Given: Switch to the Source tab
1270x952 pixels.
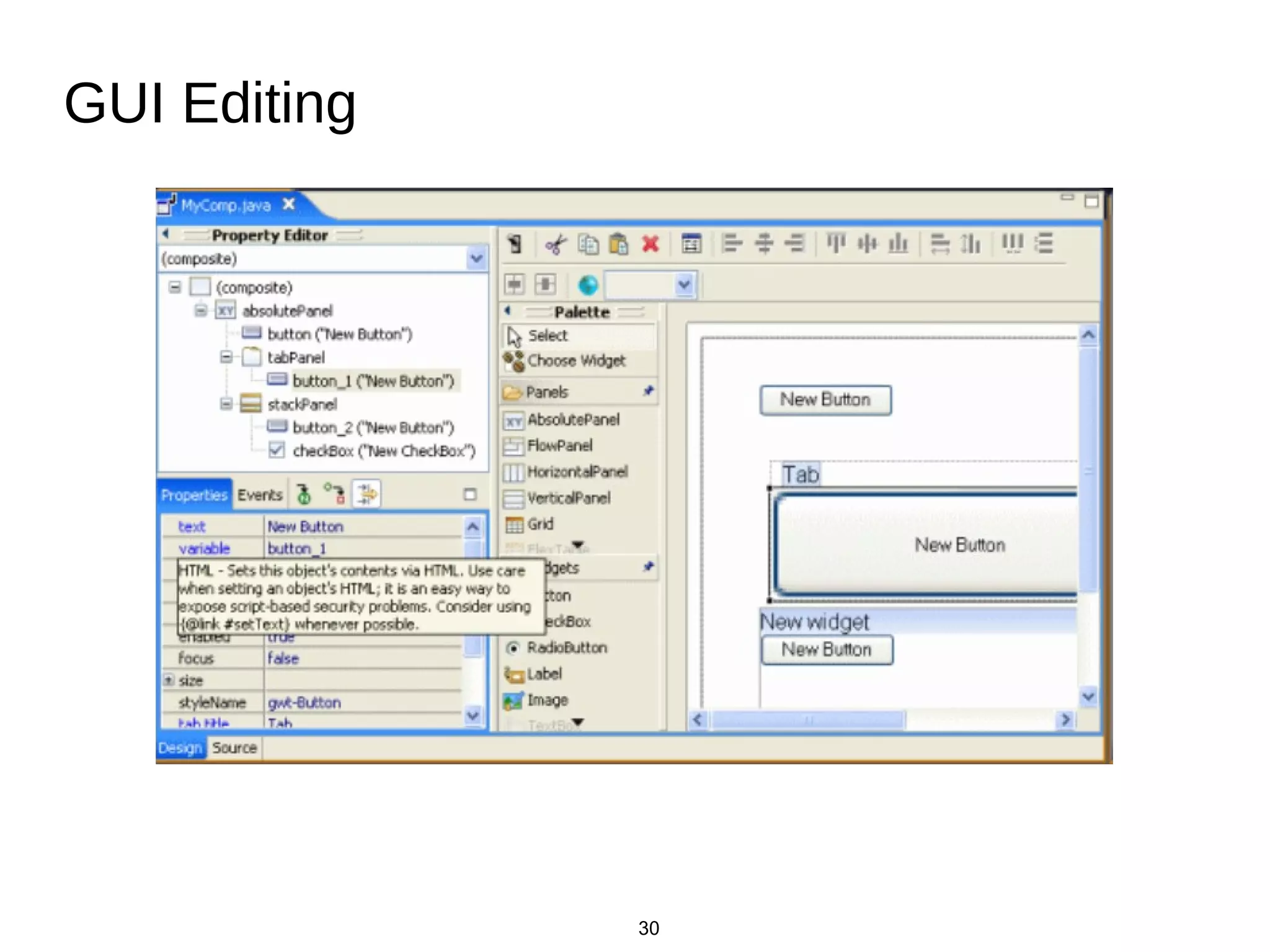Looking at the screenshot, I should coord(234,748).
